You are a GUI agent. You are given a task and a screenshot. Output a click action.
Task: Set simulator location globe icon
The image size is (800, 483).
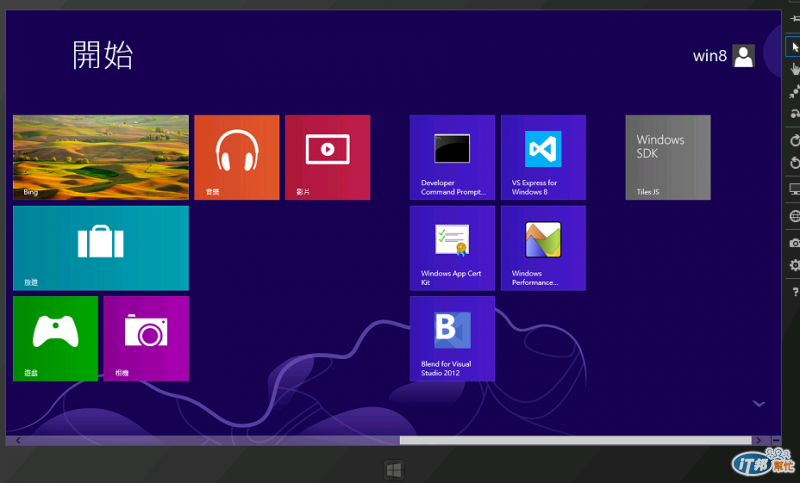[x=794, y=216]
